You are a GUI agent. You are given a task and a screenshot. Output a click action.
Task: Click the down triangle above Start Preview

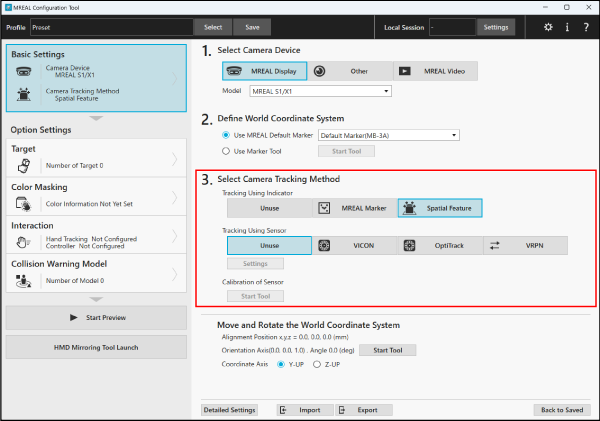click(x=96, y=299)
